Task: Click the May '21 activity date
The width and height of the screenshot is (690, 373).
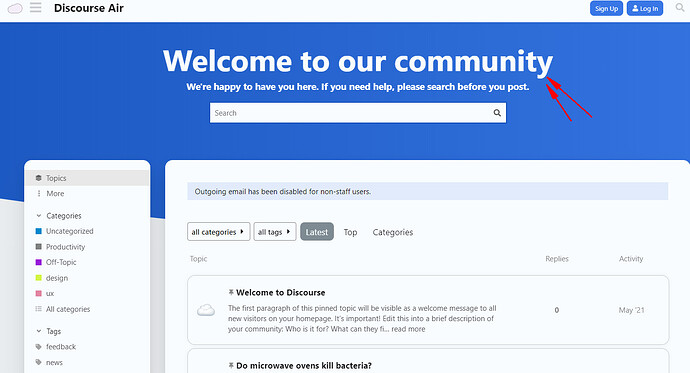Action: [631, 310]
